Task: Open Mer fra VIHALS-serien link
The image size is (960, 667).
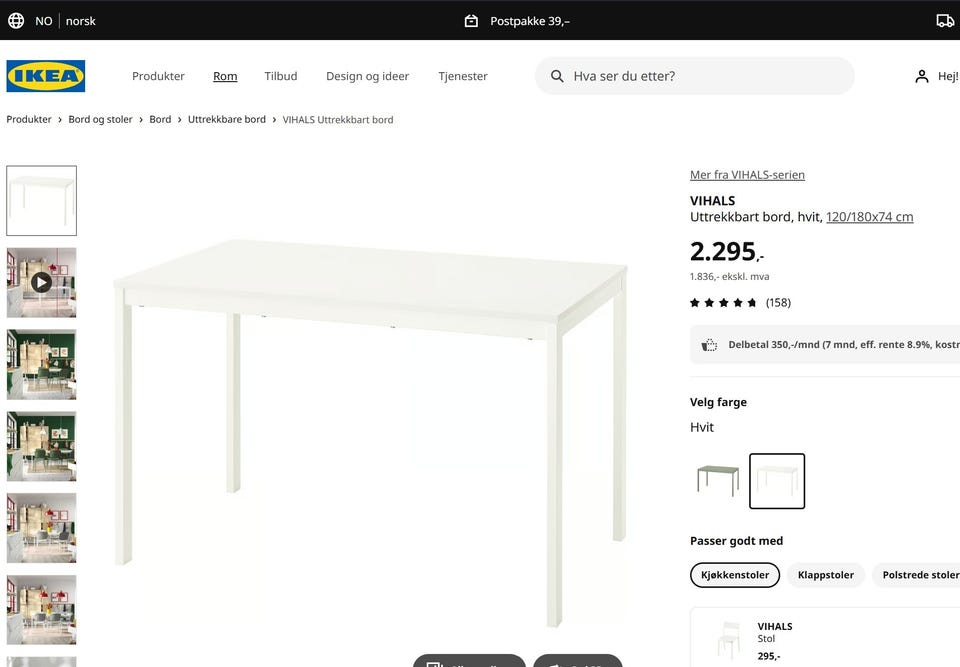Action: click(747, 175)
